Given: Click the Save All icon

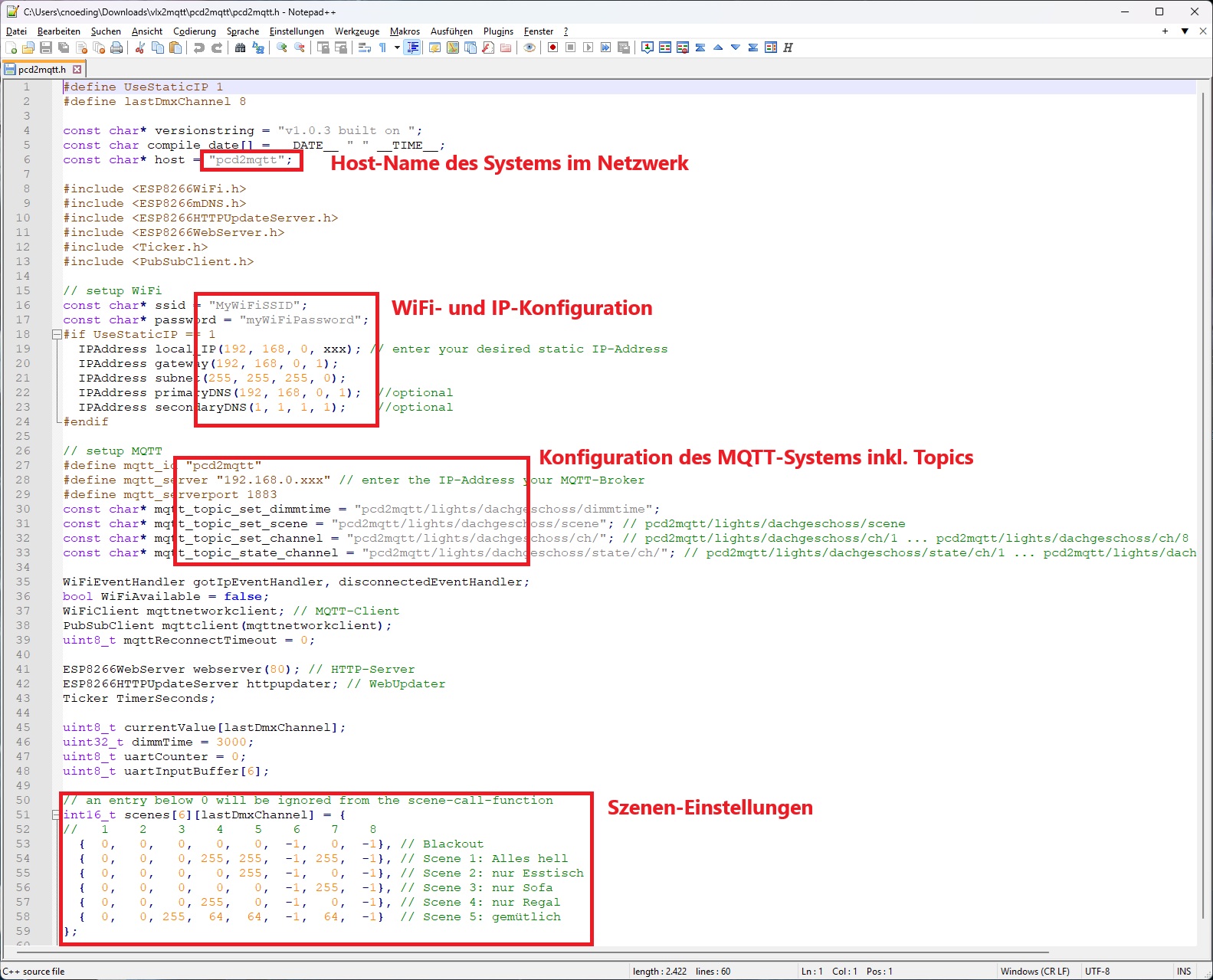Looking at the screenshot, I should click(x=64, y=48).
